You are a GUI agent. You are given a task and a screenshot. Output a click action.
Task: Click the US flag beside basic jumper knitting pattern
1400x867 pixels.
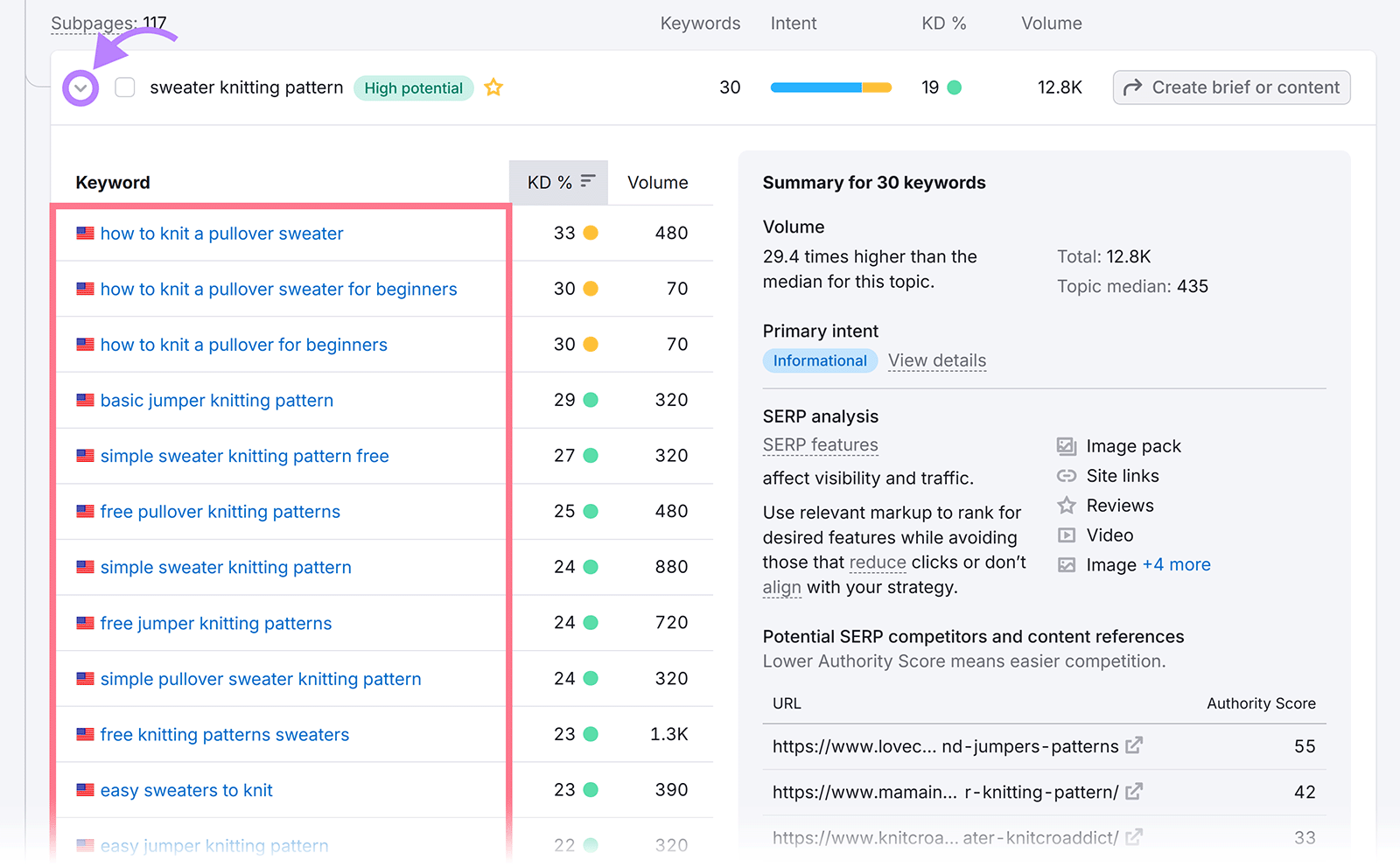click(84, 400)
